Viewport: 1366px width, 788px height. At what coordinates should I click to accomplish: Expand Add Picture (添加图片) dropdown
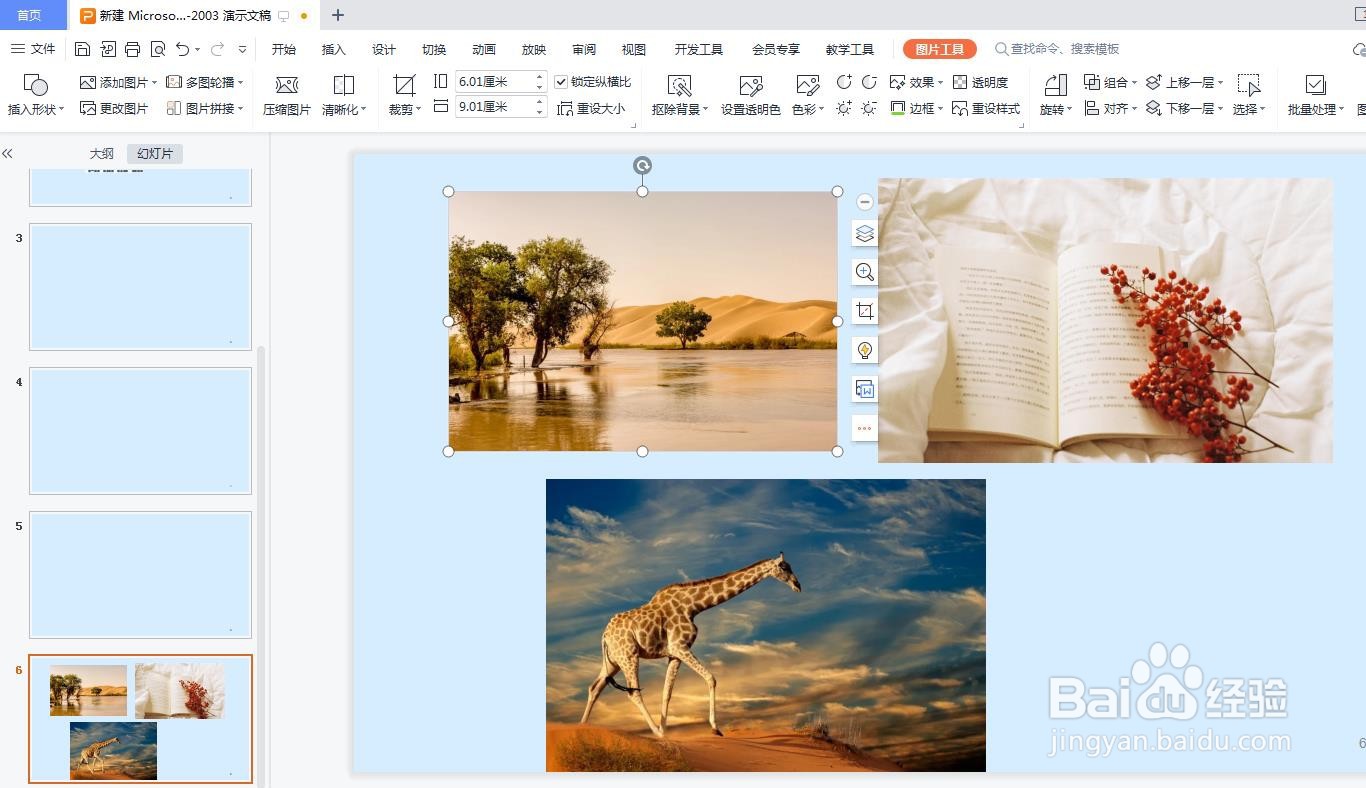154,82
